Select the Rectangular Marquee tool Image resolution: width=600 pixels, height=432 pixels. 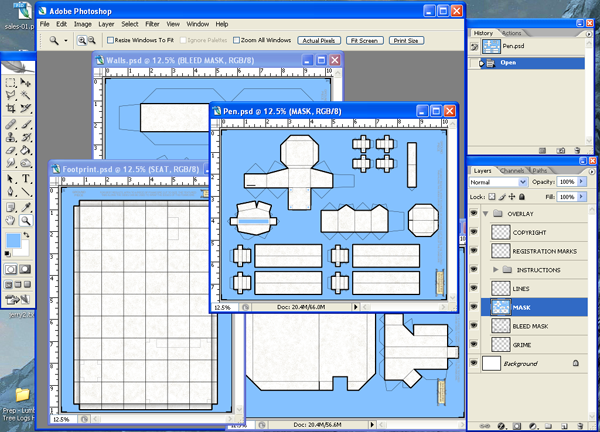[x=11, y=82]
